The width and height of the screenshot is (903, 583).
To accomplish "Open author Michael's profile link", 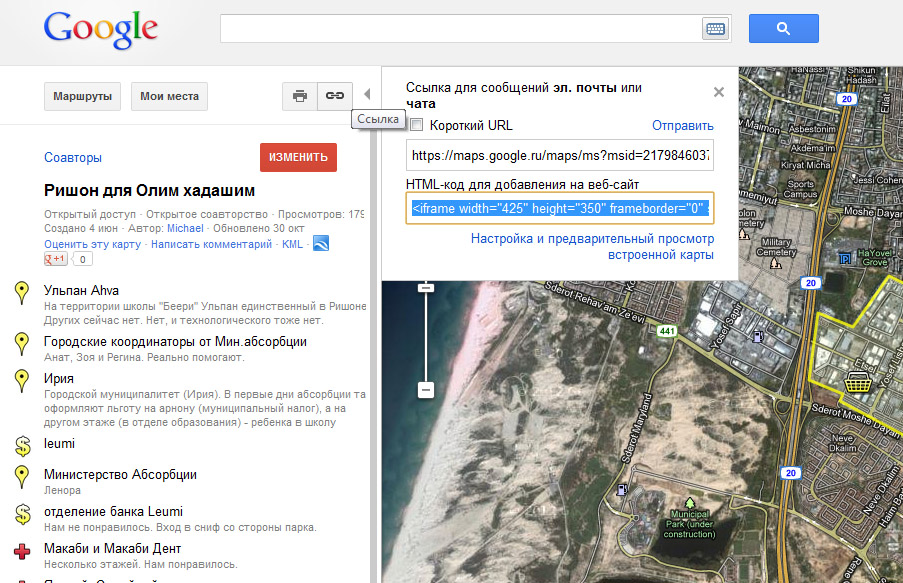I will pos(185,228).
